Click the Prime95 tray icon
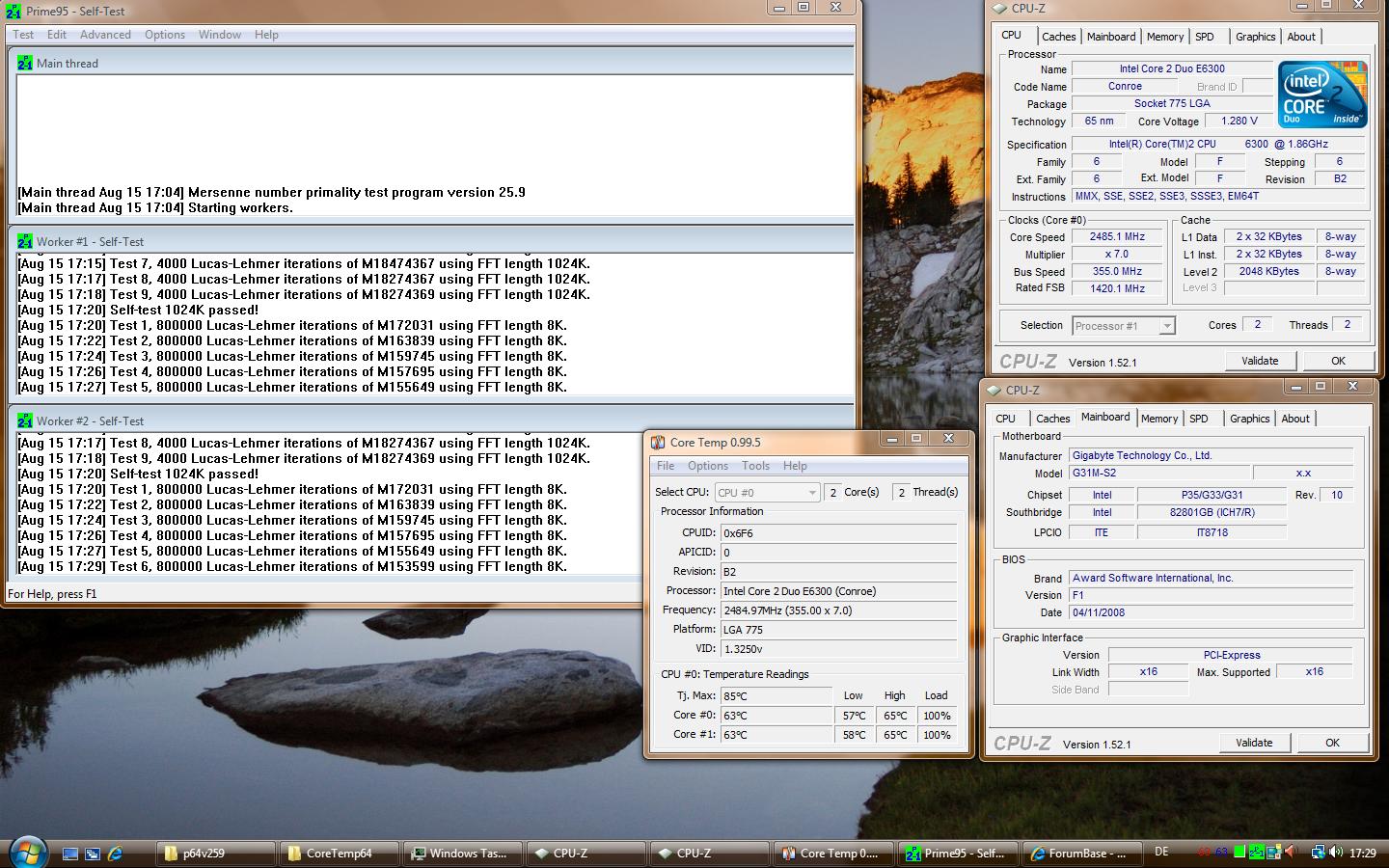Image resolution: width=1389 pixels, height=868 pixels. [1257, 853]
